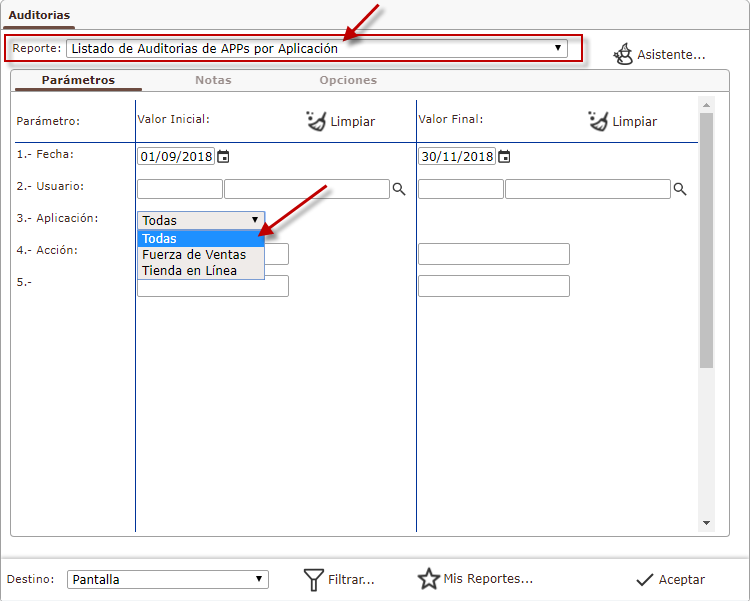This screenshot has width=751, height=601.
Task: Focus initial Usuario name field
Action: coord(307,189)
